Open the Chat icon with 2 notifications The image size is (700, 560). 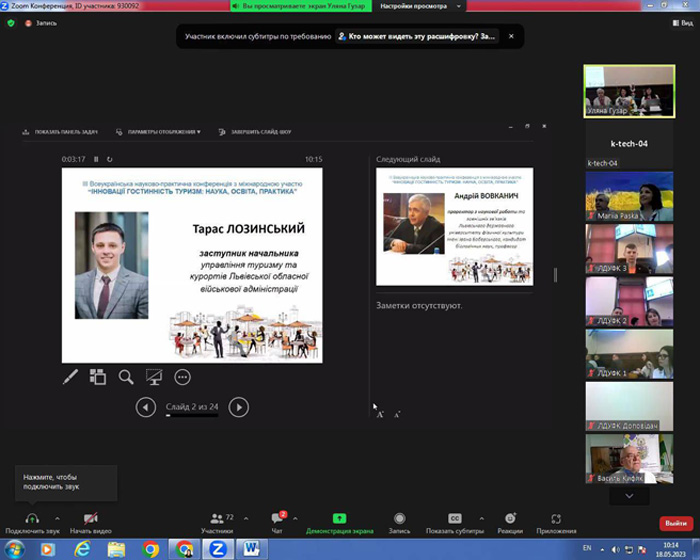tap(277, 518)
